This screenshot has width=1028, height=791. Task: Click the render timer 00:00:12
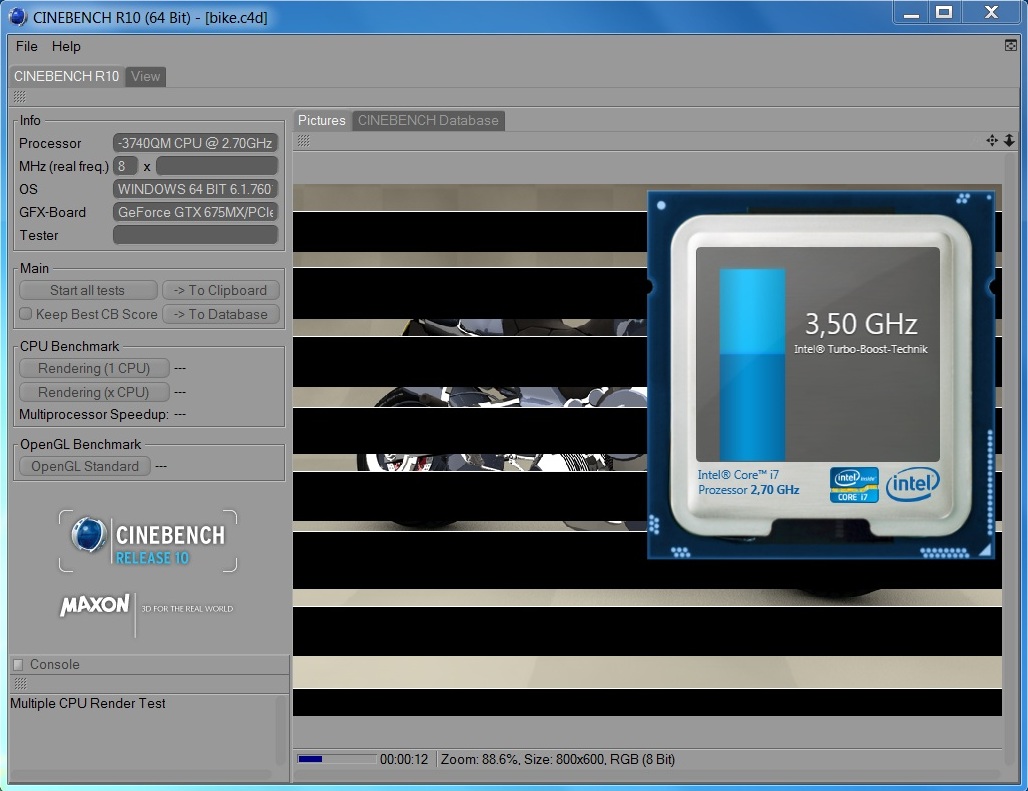404,760
